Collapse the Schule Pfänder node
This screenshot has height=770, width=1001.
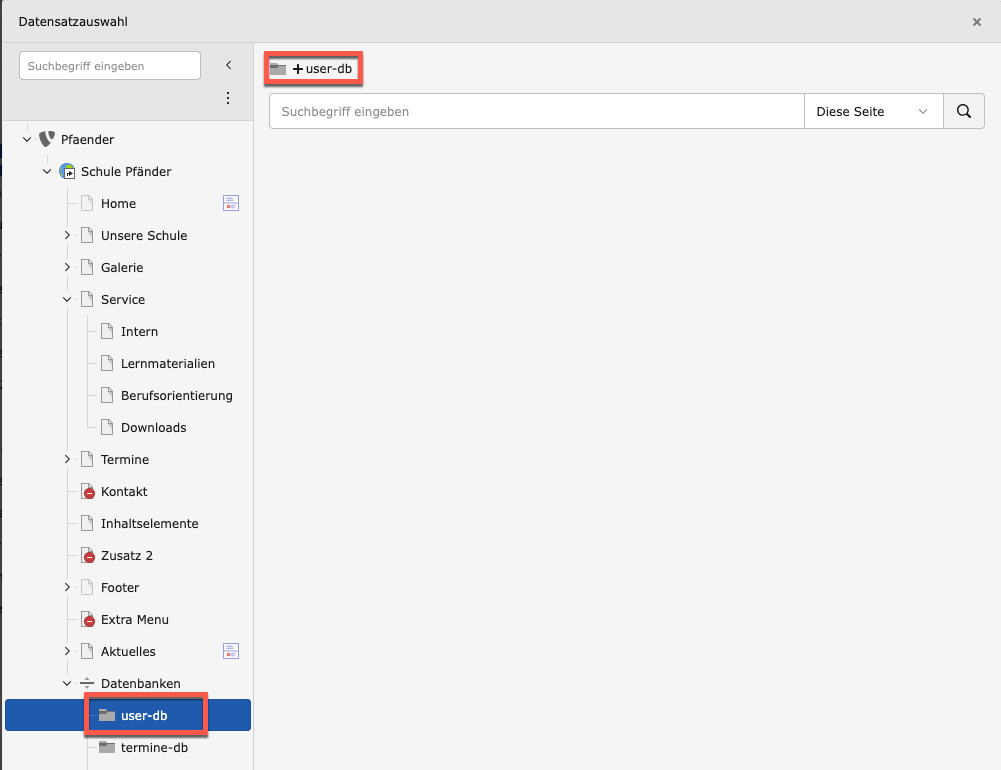click(x=47, y=171)
